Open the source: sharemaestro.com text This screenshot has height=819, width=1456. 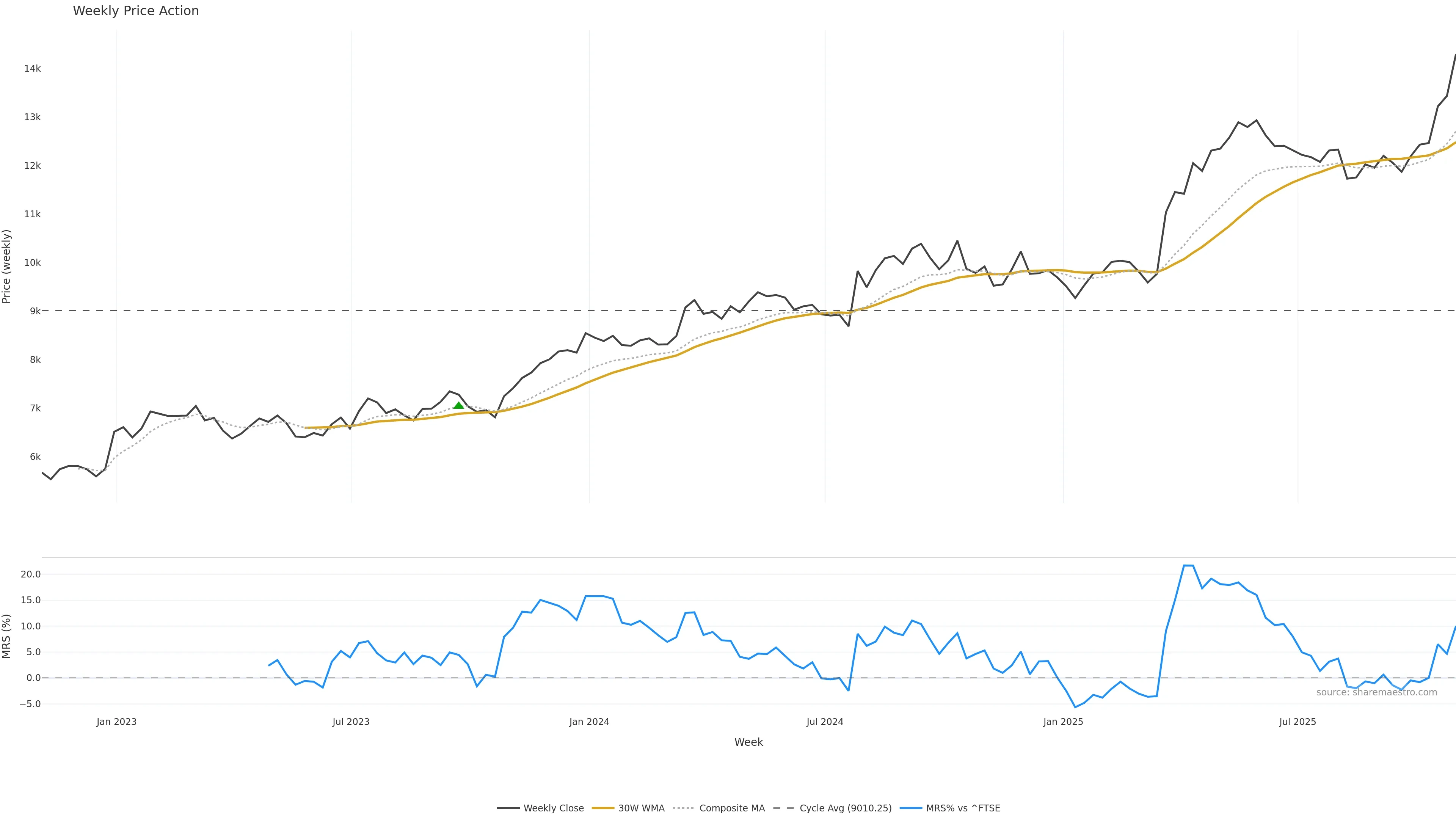[x=1376, y=692]
